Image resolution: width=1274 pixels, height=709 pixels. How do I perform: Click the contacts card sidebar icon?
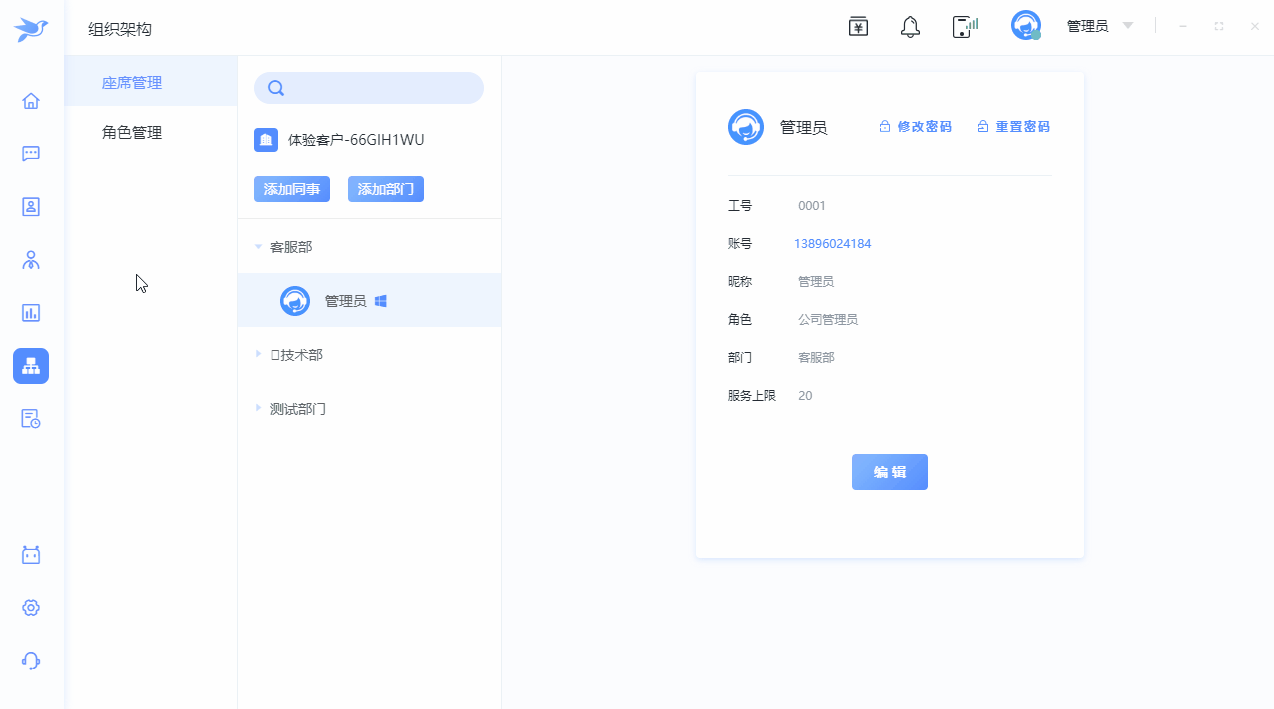pos(31,207)
